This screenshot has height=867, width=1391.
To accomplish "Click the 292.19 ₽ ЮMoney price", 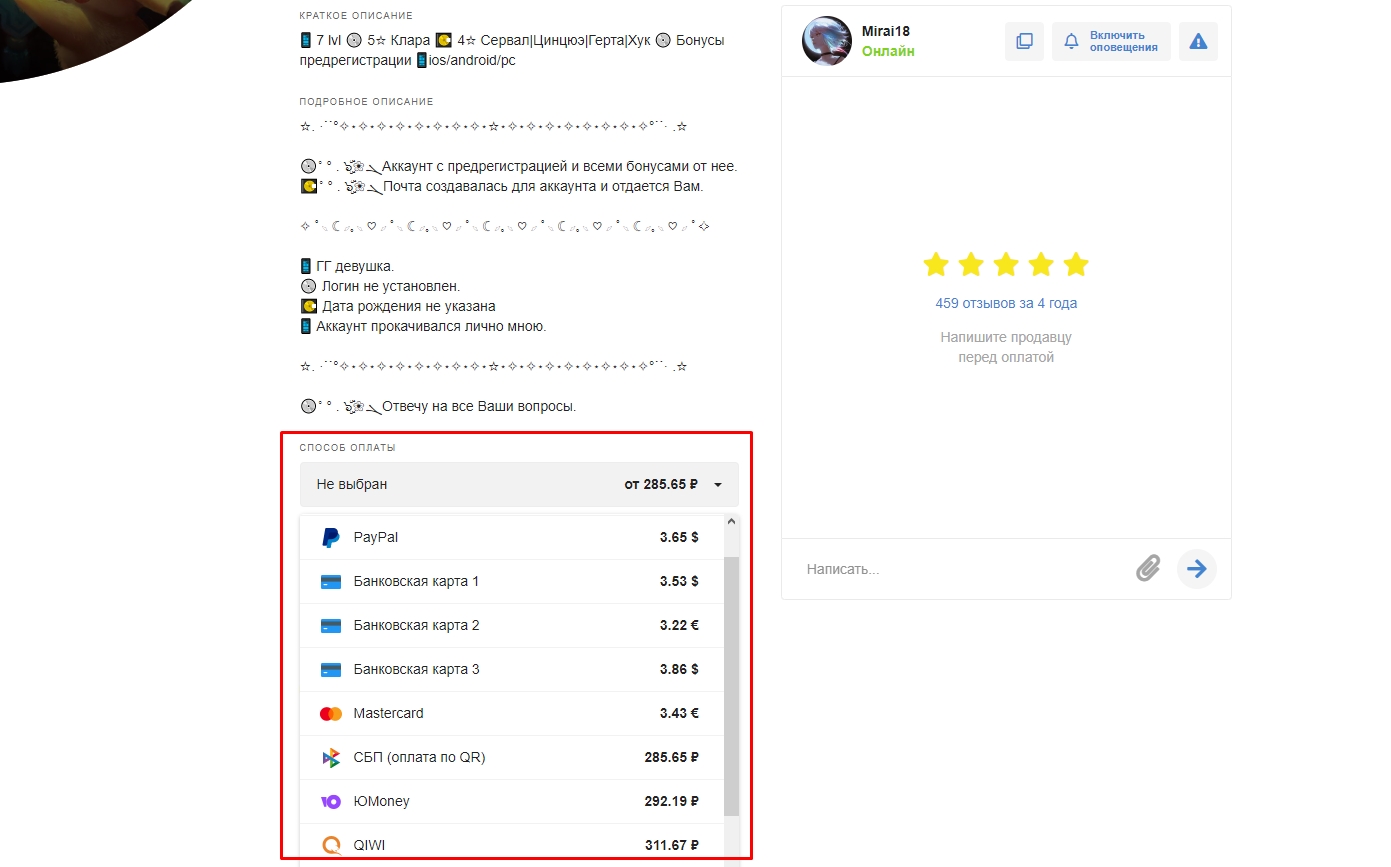I will tap(672, 802).
